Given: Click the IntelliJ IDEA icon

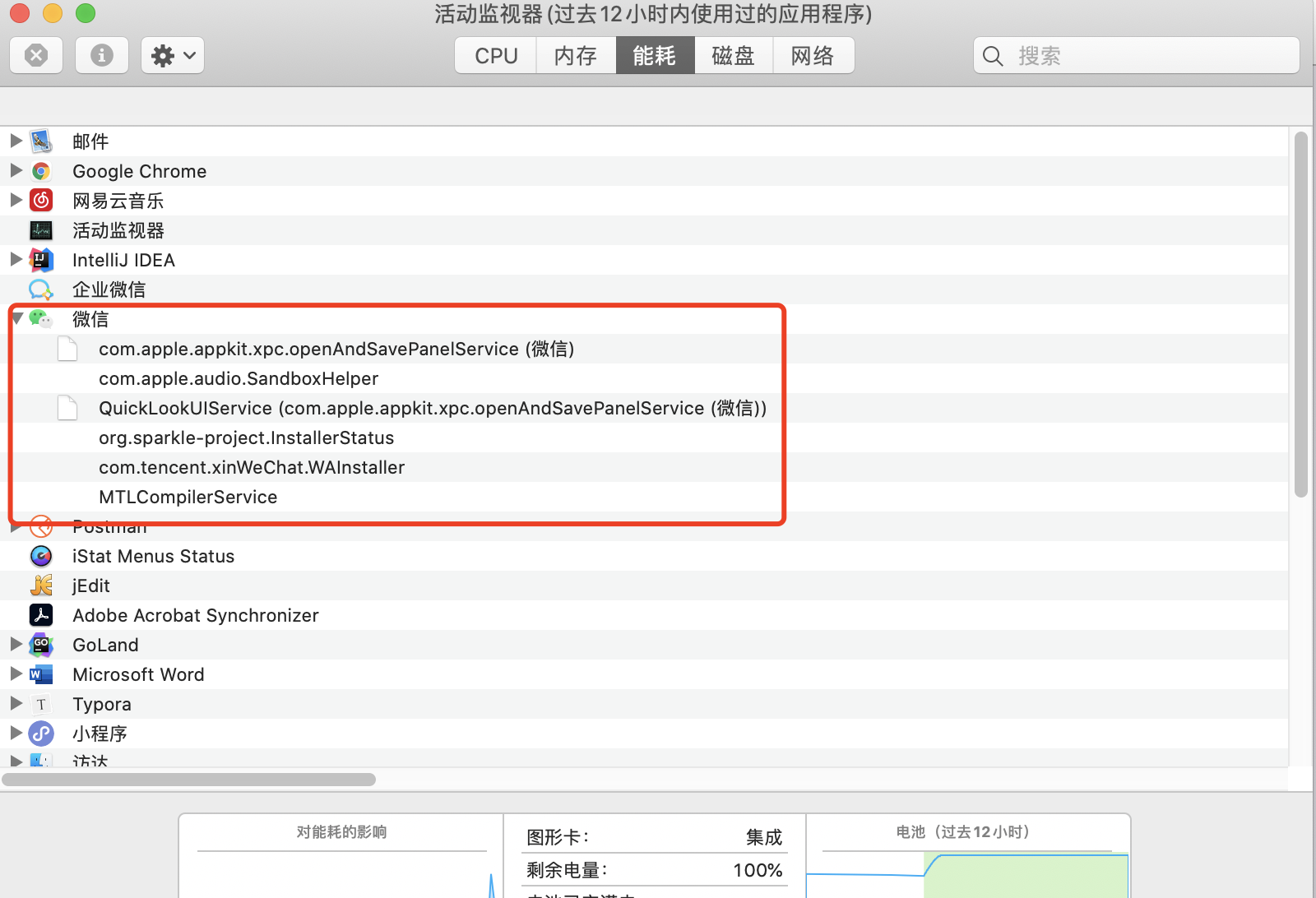Looking at the screenshot, I should (41, 260).
